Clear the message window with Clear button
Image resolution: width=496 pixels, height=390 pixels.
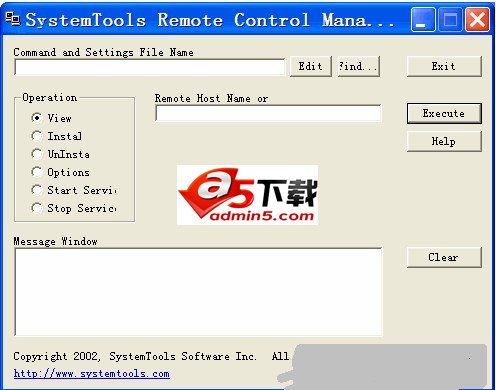coord(444,257)
